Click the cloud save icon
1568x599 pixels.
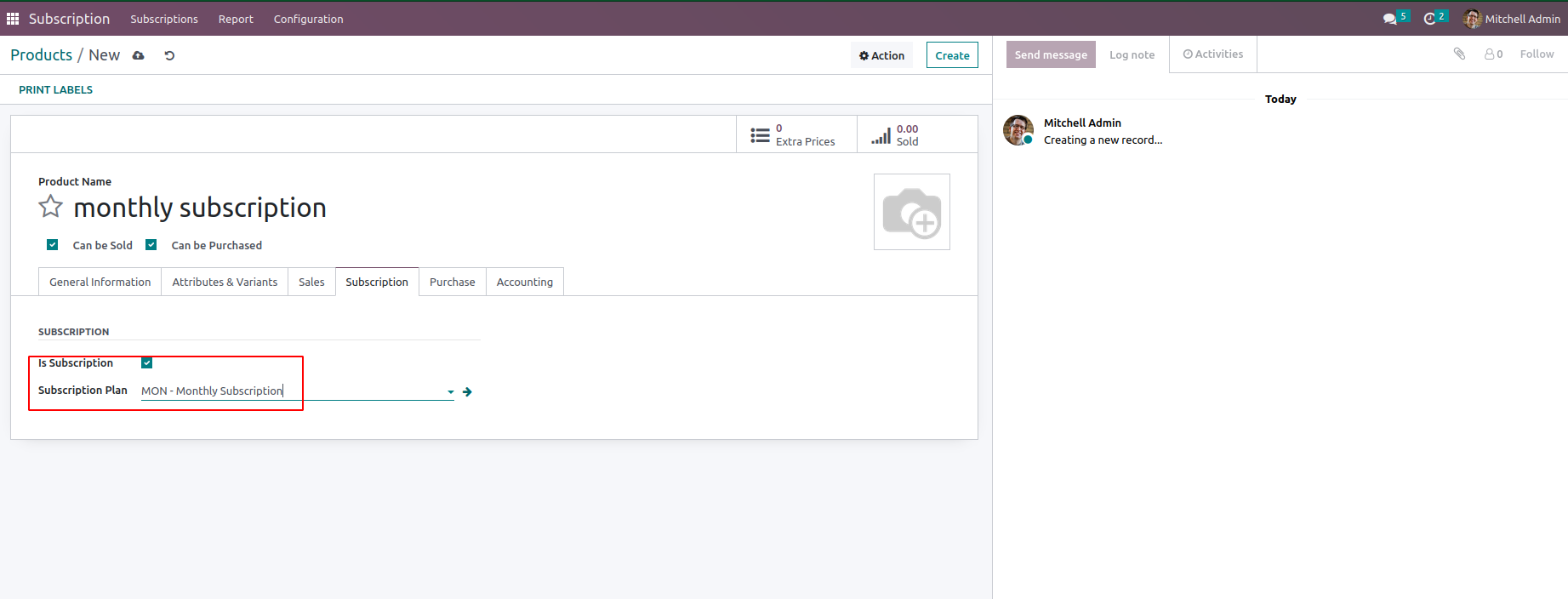click(139, 55)
